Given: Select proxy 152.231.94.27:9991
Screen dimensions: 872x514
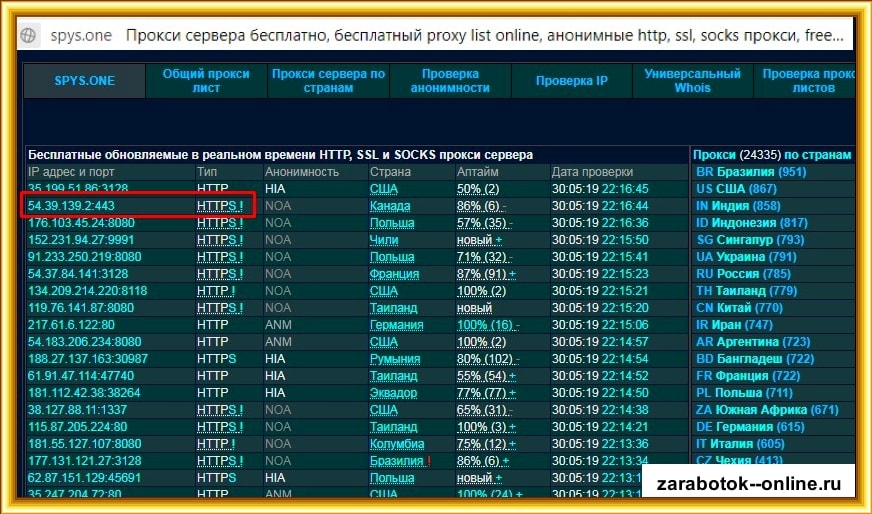Looking at the screenshot, I should [x=81, y=240].
